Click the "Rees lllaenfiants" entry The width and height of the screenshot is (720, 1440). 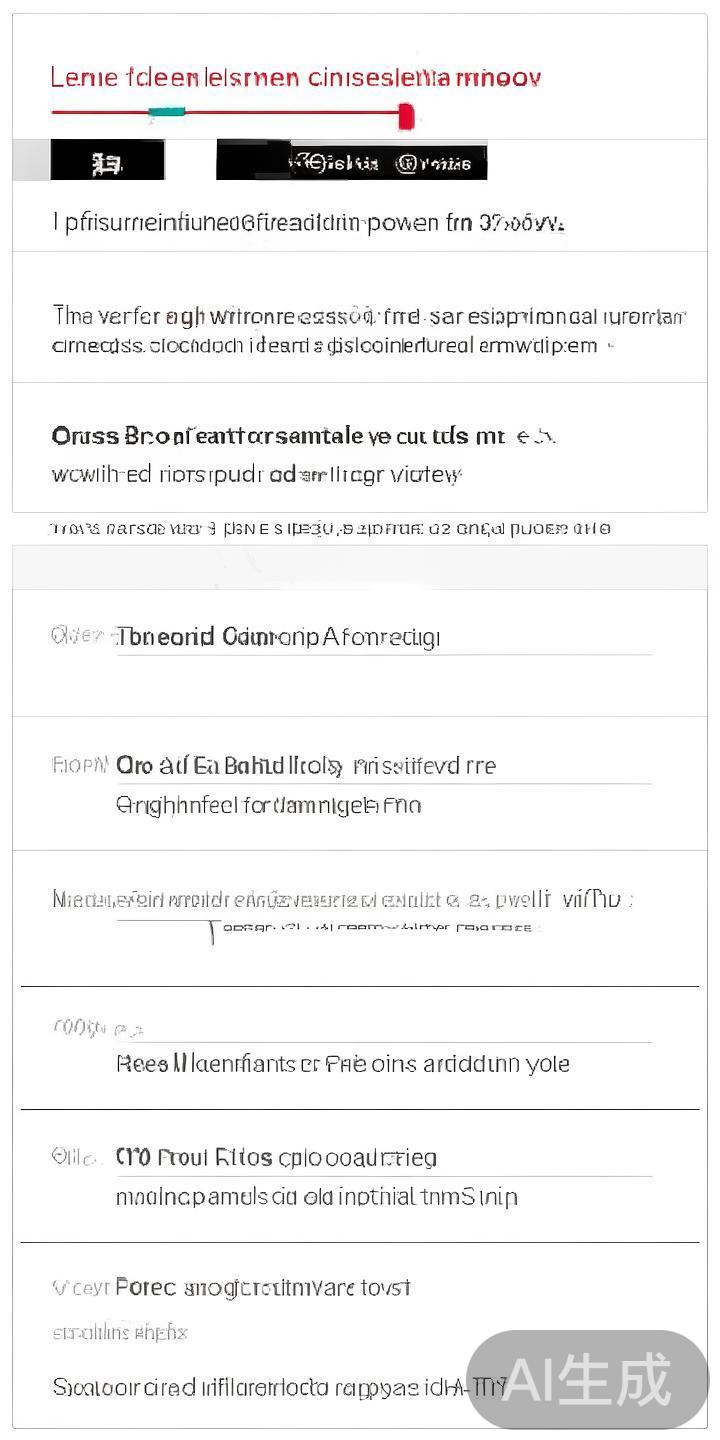pyautogui.click(x=342, y=1063)
